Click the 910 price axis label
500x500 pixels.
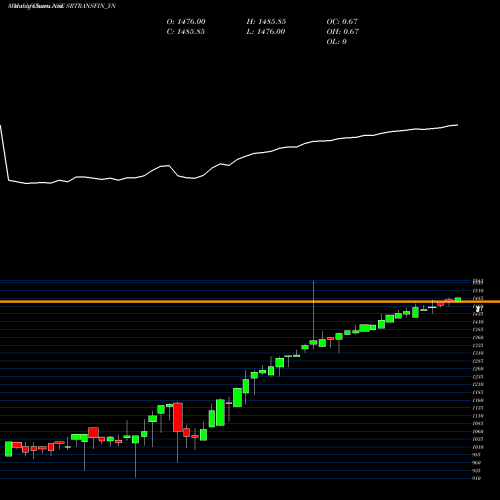(477, 478)
